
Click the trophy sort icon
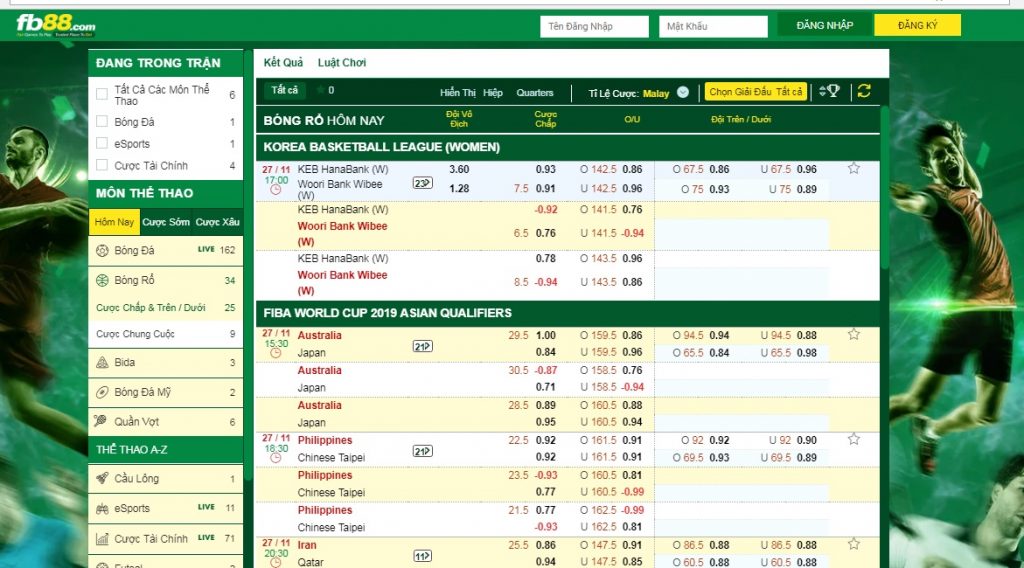click(829, 91)
